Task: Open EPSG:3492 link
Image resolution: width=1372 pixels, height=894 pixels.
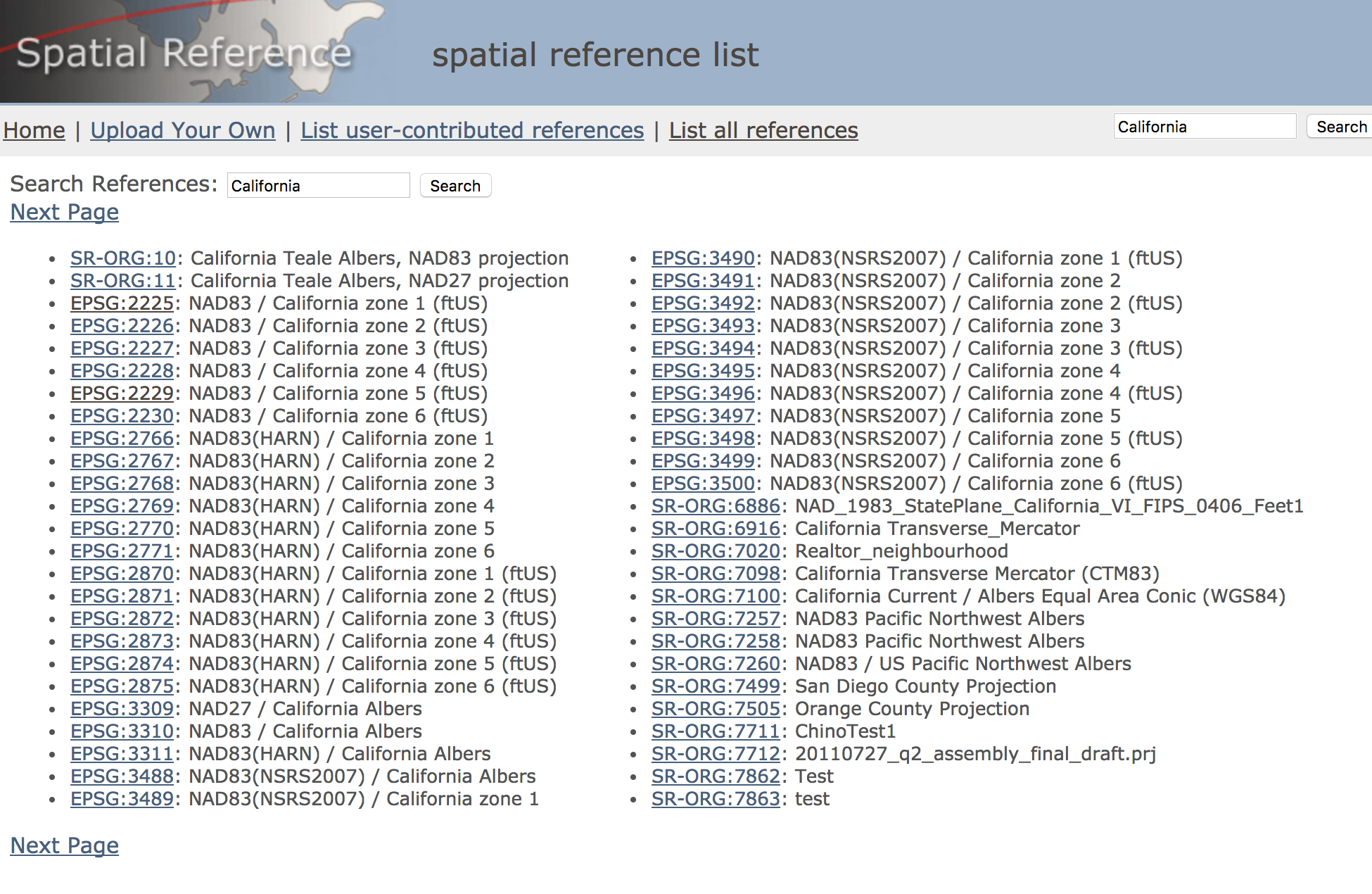Action: 704,303
